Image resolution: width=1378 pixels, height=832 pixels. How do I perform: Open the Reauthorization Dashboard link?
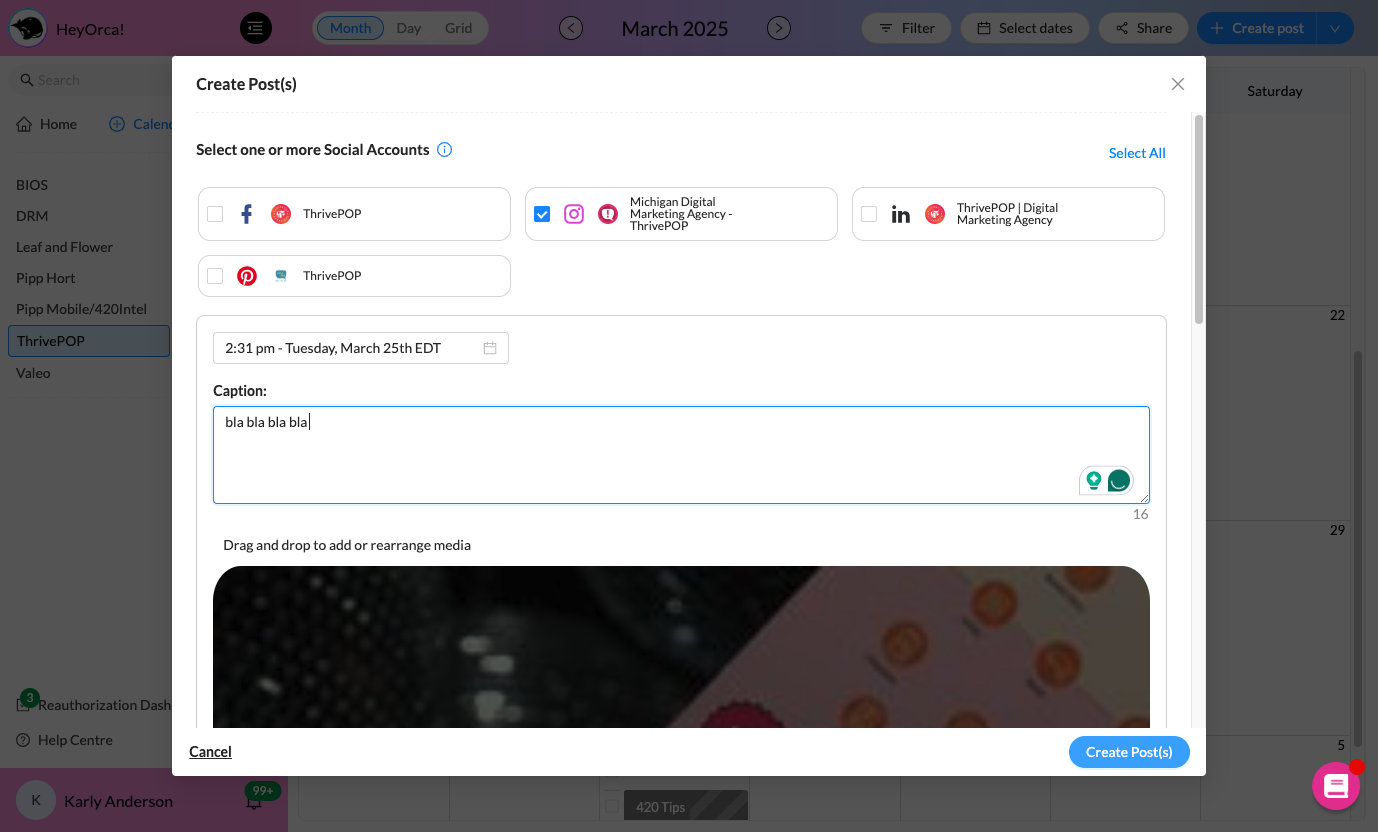click(94, 705)
